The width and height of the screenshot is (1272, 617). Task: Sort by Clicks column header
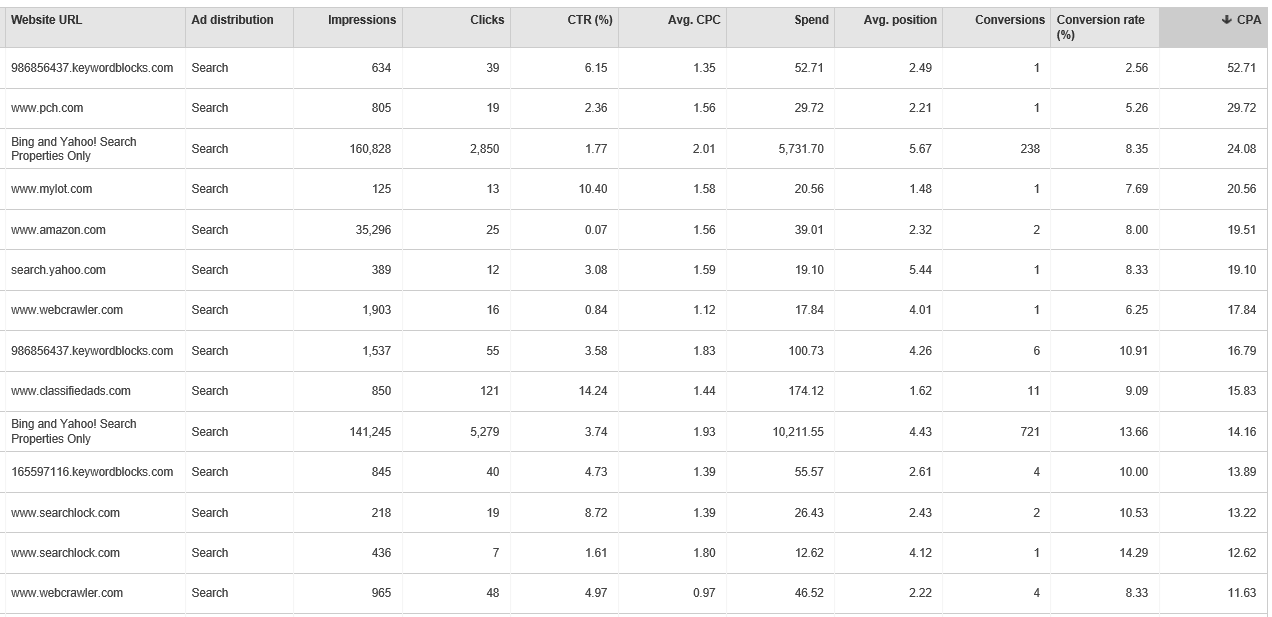coord(487,20)
